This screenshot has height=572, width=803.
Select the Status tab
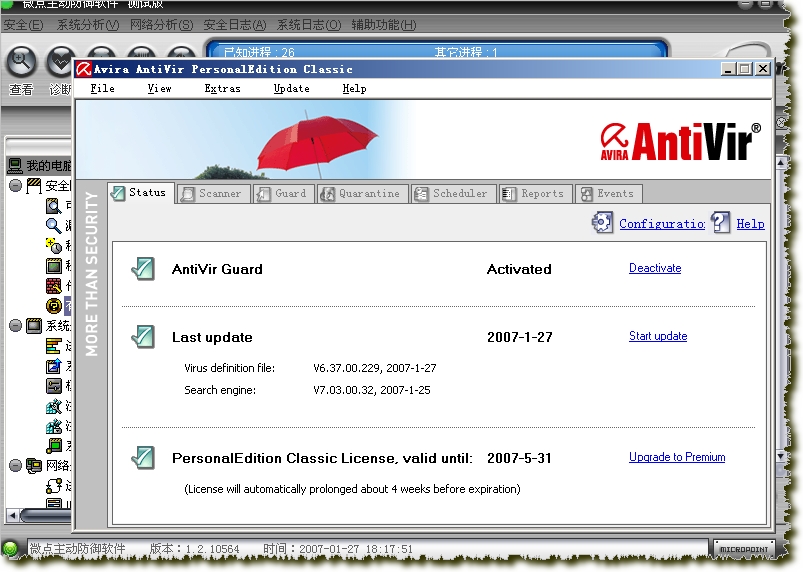click(x=141, y=193)
